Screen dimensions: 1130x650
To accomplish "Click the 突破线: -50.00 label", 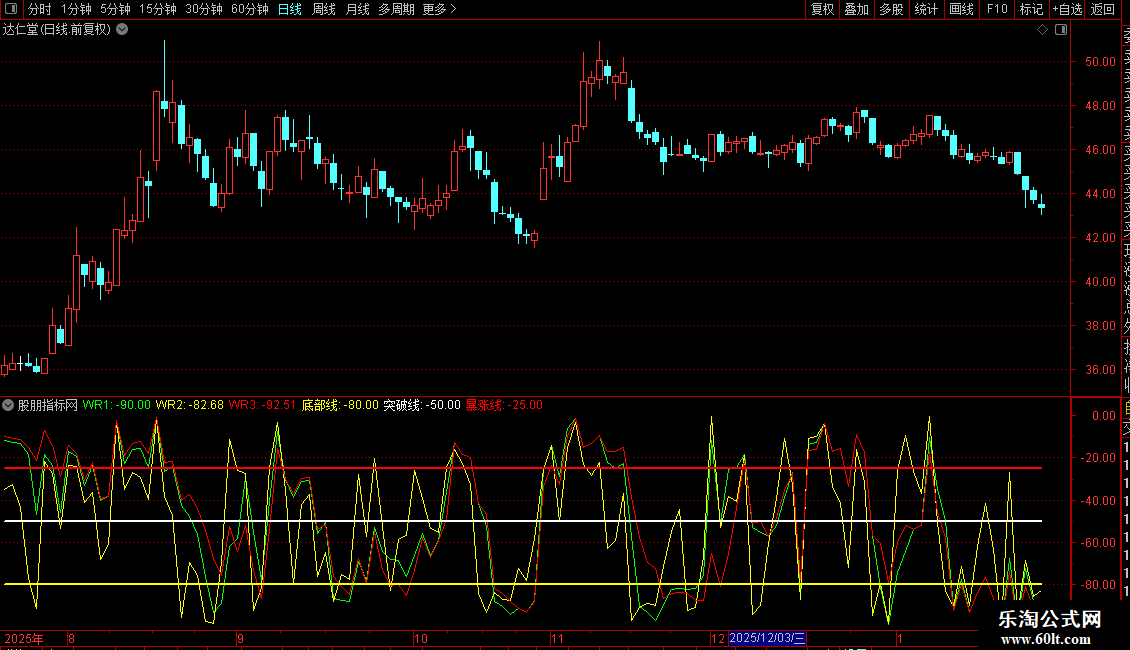I will click(x=422, y=405).
